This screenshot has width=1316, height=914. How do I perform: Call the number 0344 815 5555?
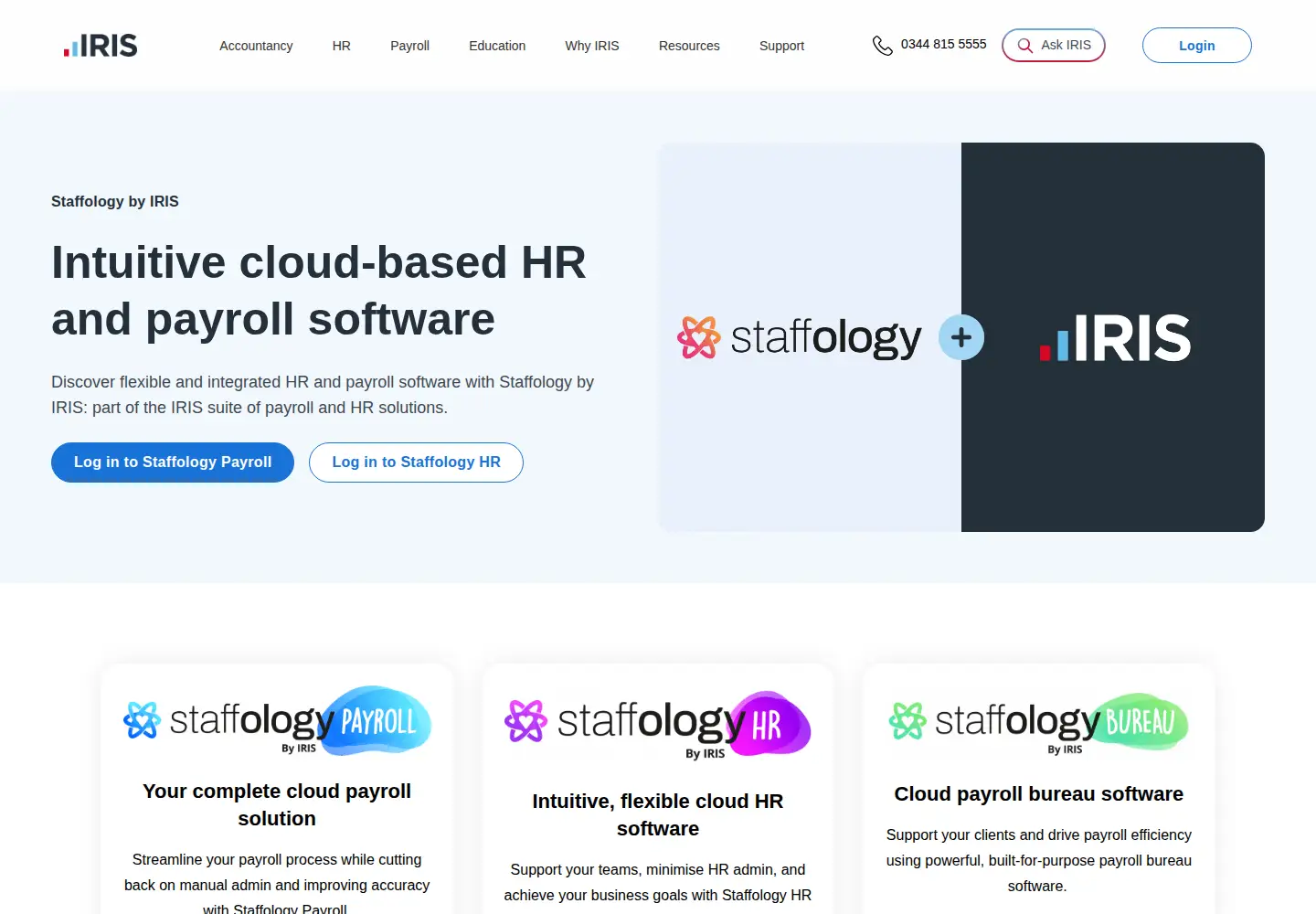(x=943, y=44)
